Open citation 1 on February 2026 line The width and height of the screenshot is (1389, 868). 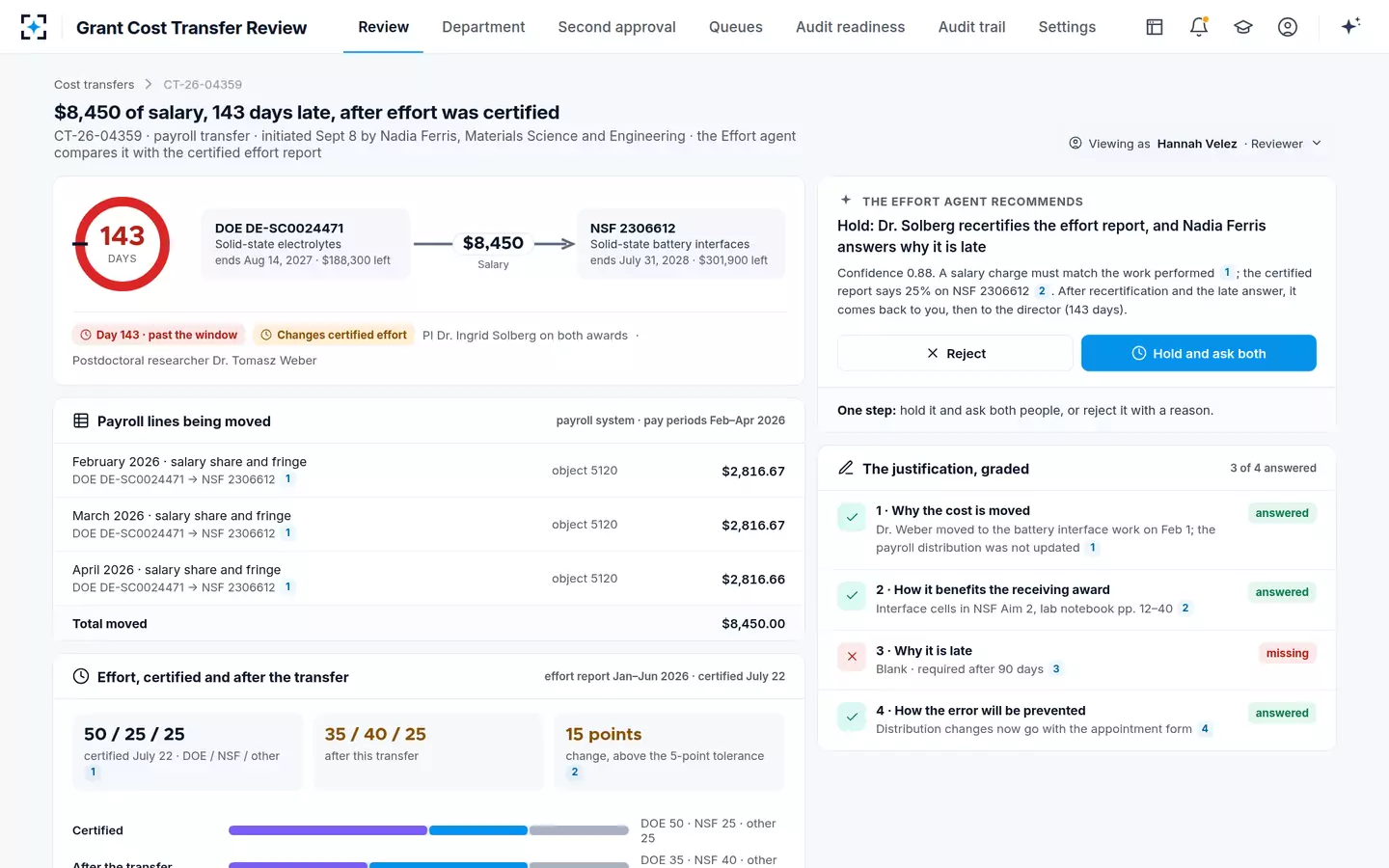click(x=287, y=479)
